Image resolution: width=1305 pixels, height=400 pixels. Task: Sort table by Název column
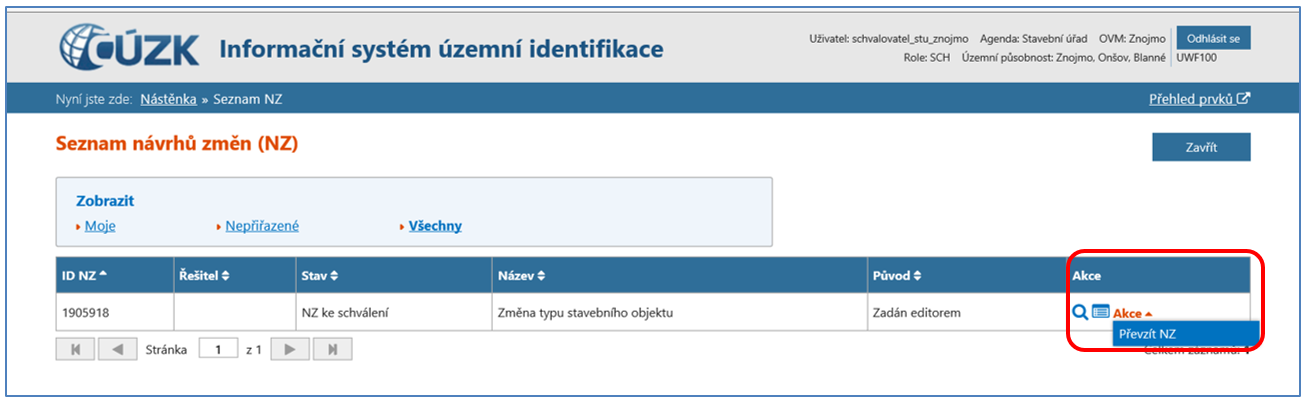pyautogui.click(x=521, y=275)
